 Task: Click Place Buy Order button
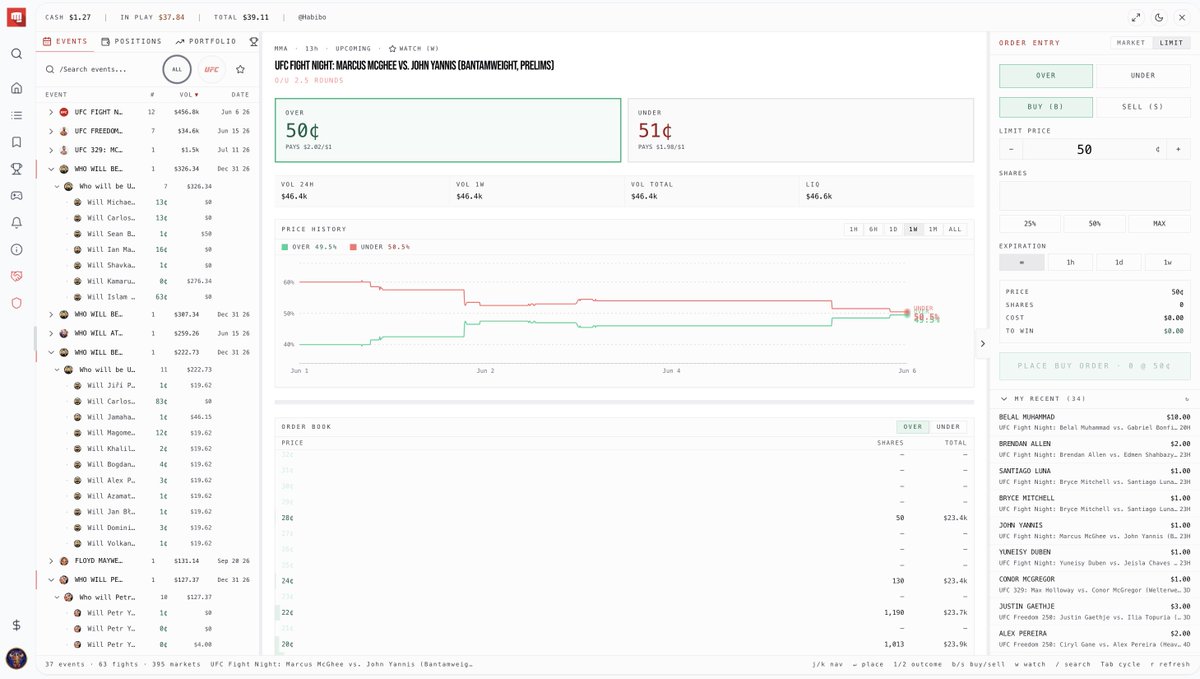tap(1094, 366)
